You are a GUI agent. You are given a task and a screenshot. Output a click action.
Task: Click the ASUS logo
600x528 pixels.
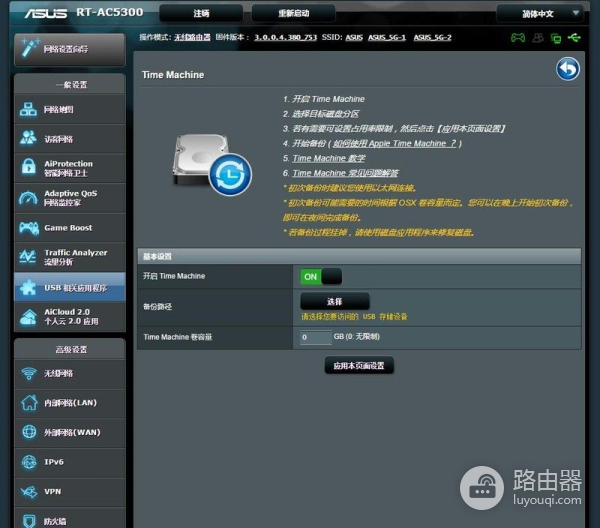tap(46, 13)
